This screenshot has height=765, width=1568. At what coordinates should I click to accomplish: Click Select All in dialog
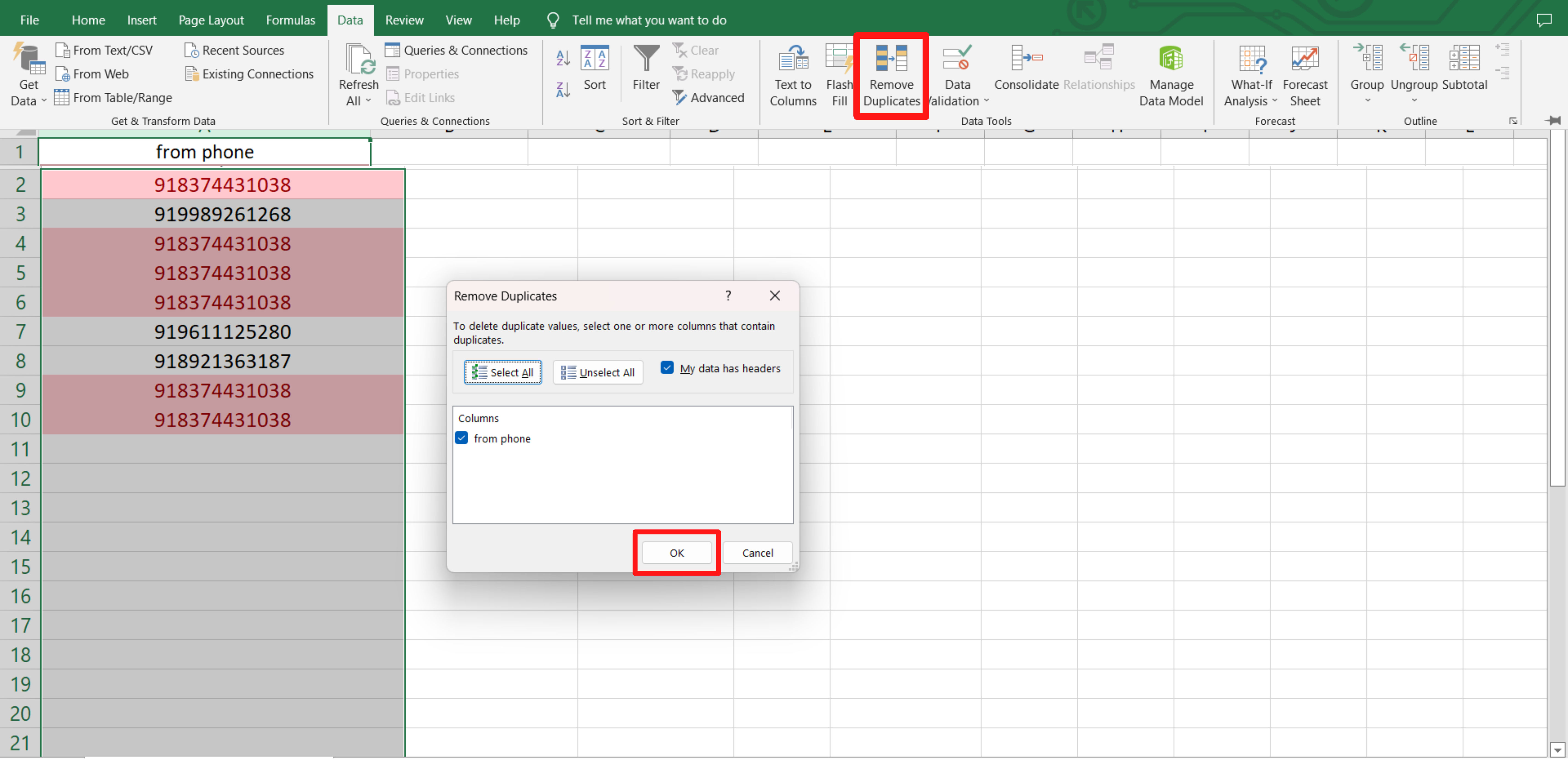(503, 373)
